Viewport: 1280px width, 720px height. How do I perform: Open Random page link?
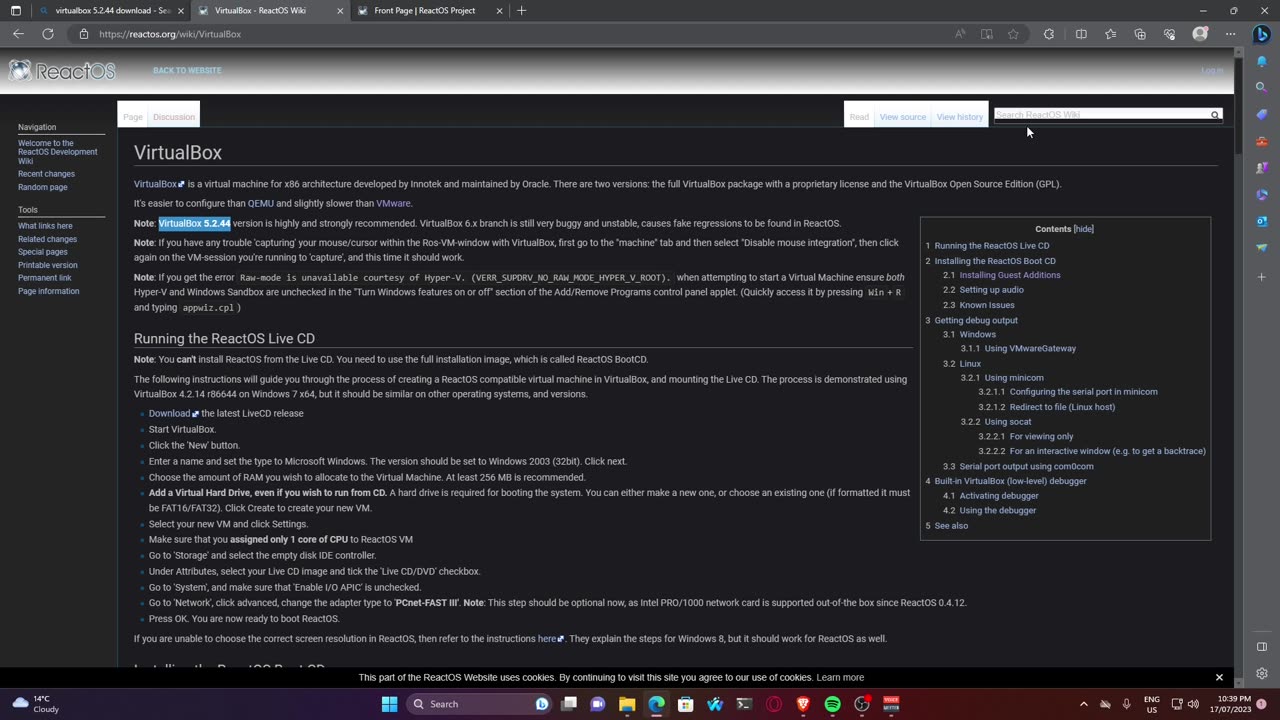click(x=43, y=187)
